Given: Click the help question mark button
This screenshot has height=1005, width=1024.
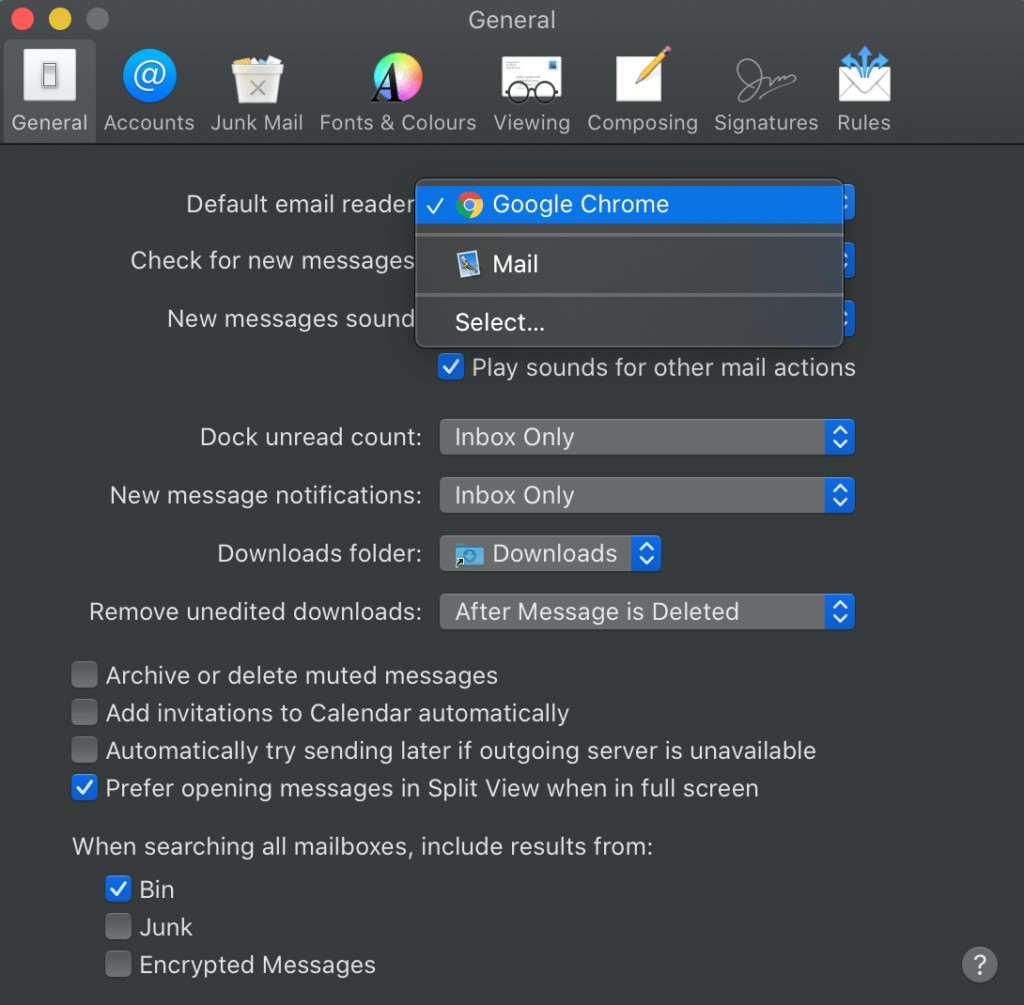Looking at the screenshot, I should point(979,964).
